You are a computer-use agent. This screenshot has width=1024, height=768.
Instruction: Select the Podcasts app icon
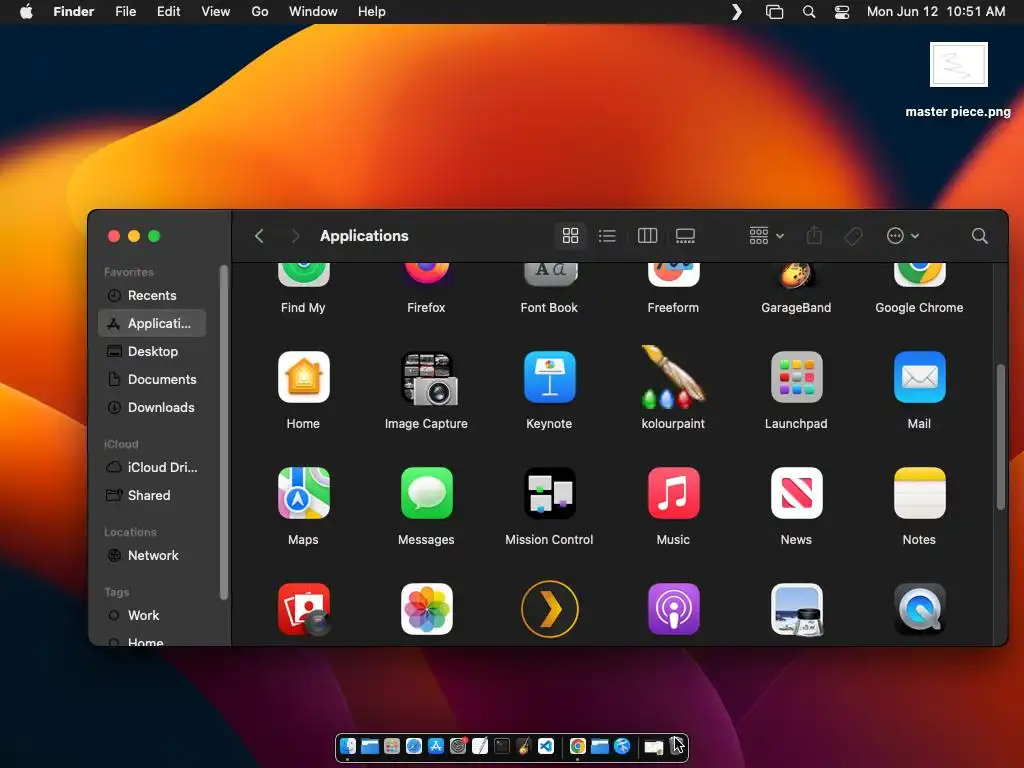(x=673, y=609)
